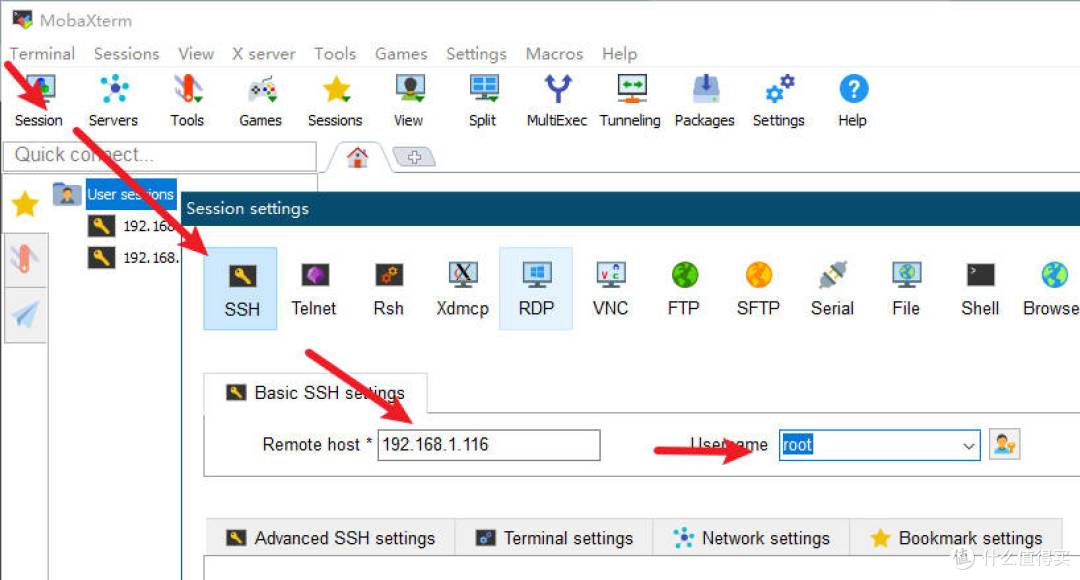
Task: Switch to Network settings tab
Action: pos(751,538)
